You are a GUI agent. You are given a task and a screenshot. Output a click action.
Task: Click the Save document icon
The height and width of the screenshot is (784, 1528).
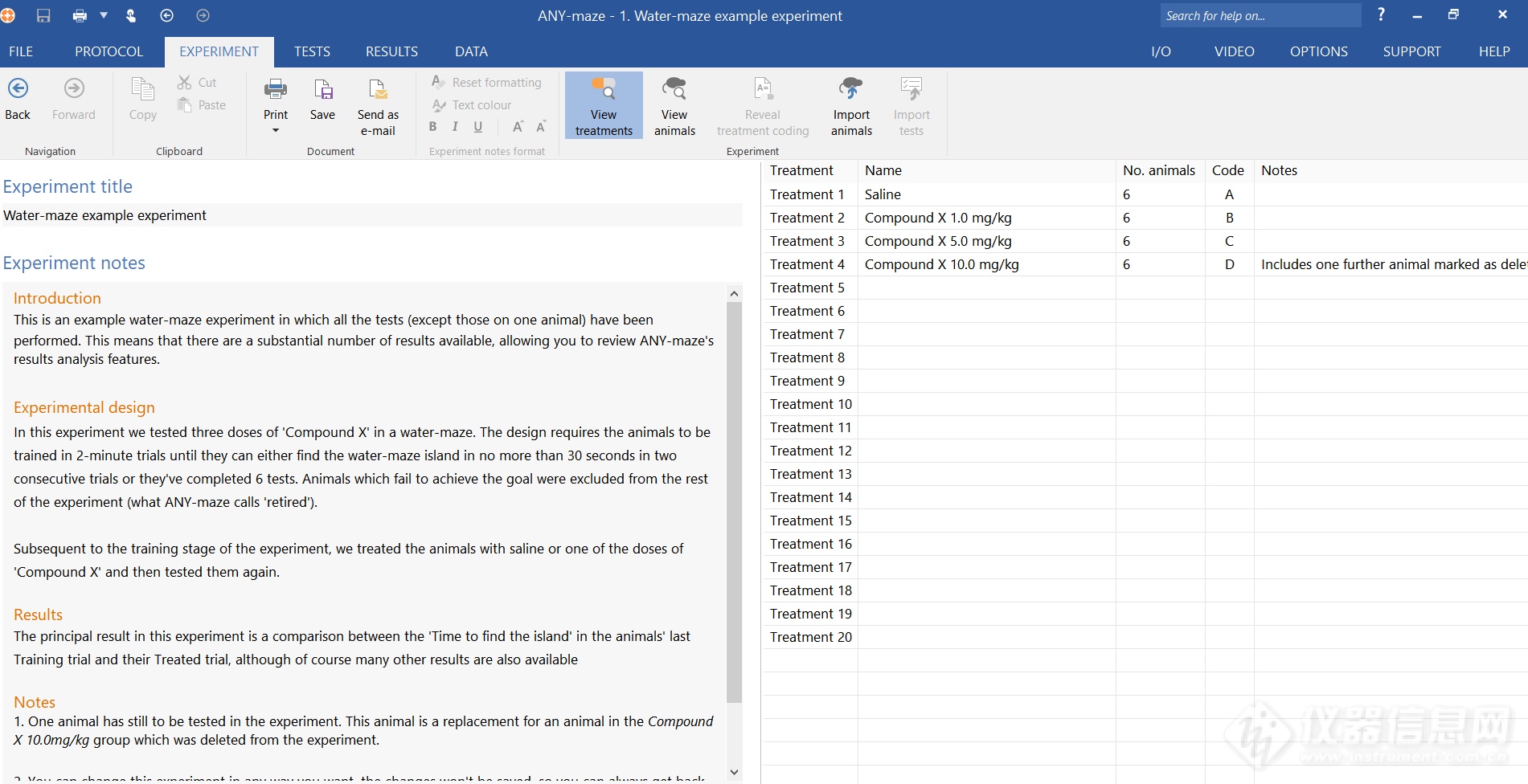pos(323,89)
